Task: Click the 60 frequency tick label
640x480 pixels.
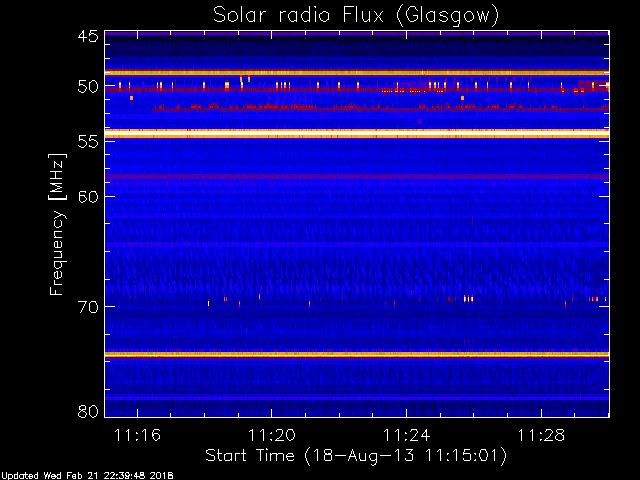Action: click(x=88, y=197)
